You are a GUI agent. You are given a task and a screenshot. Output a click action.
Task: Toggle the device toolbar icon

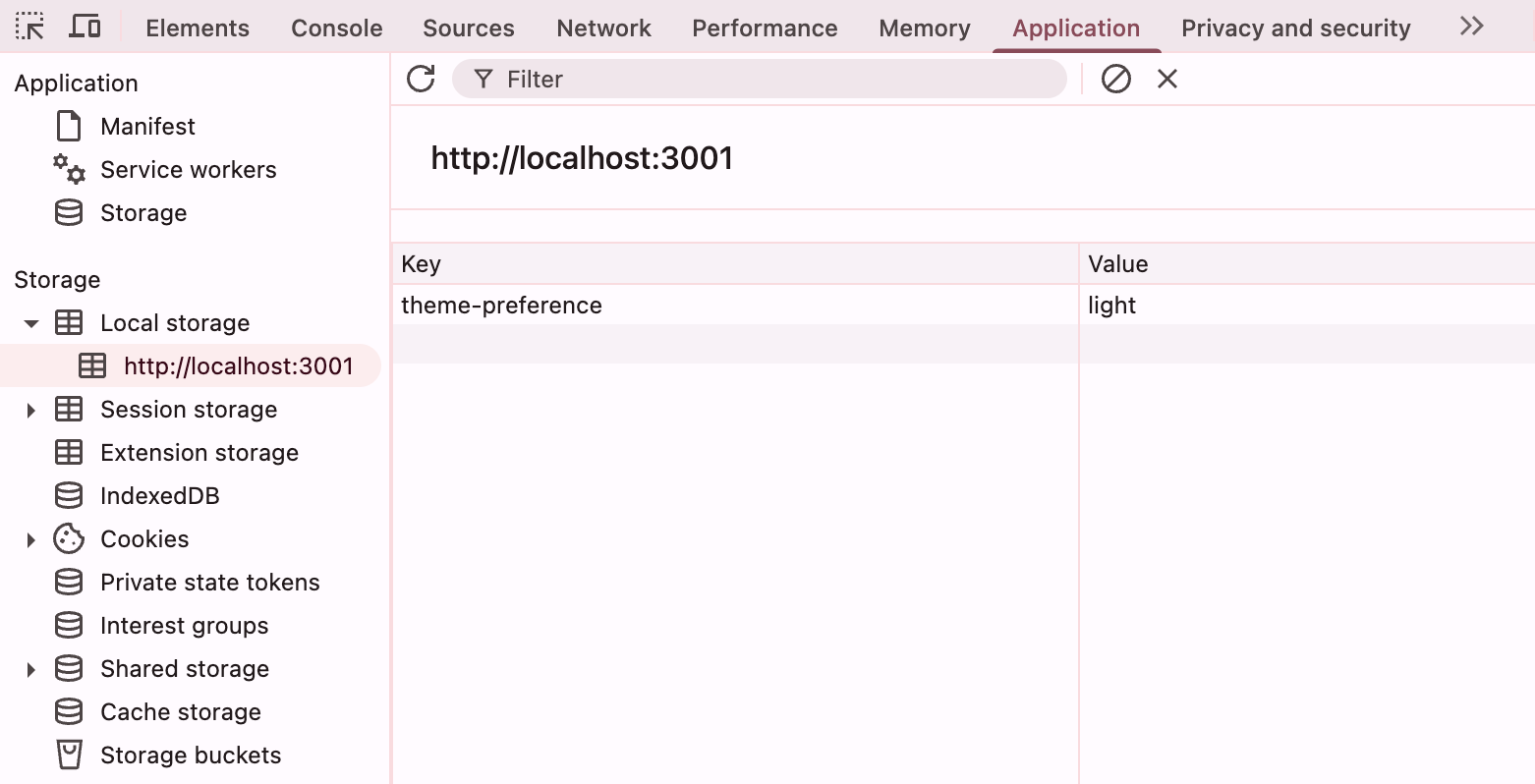[x=85, y=27]
